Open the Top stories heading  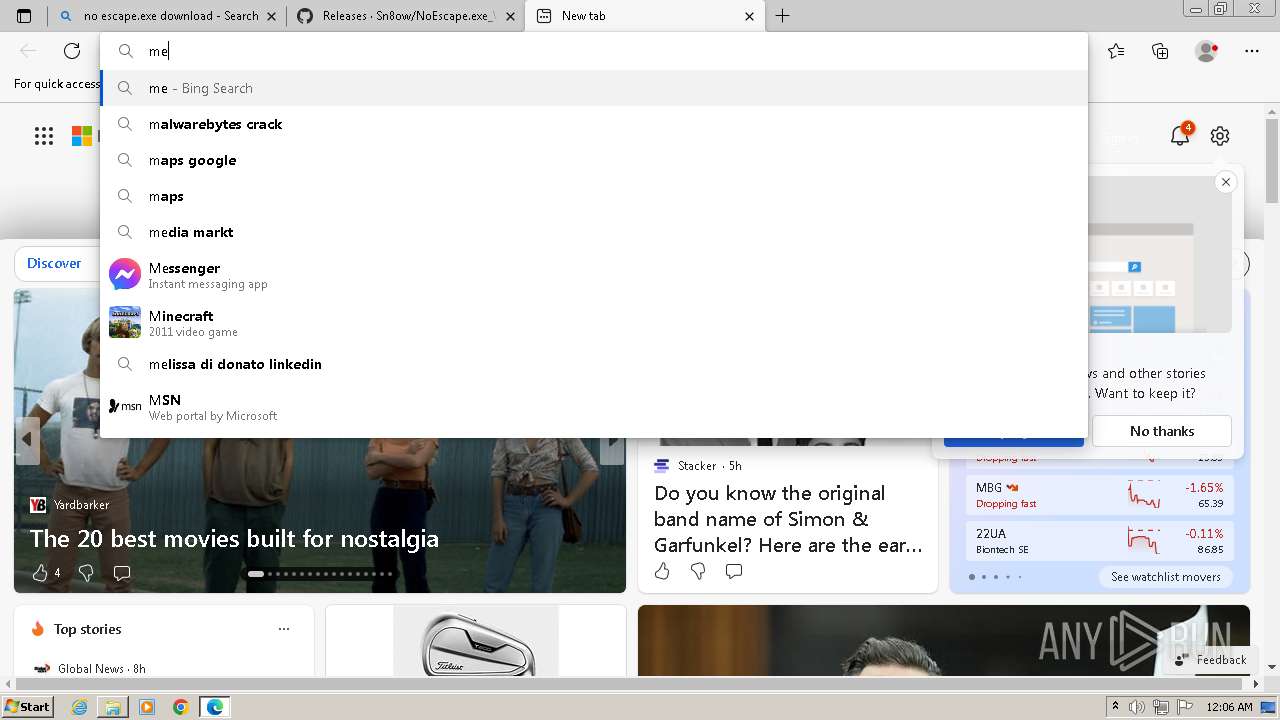(87, 629)
